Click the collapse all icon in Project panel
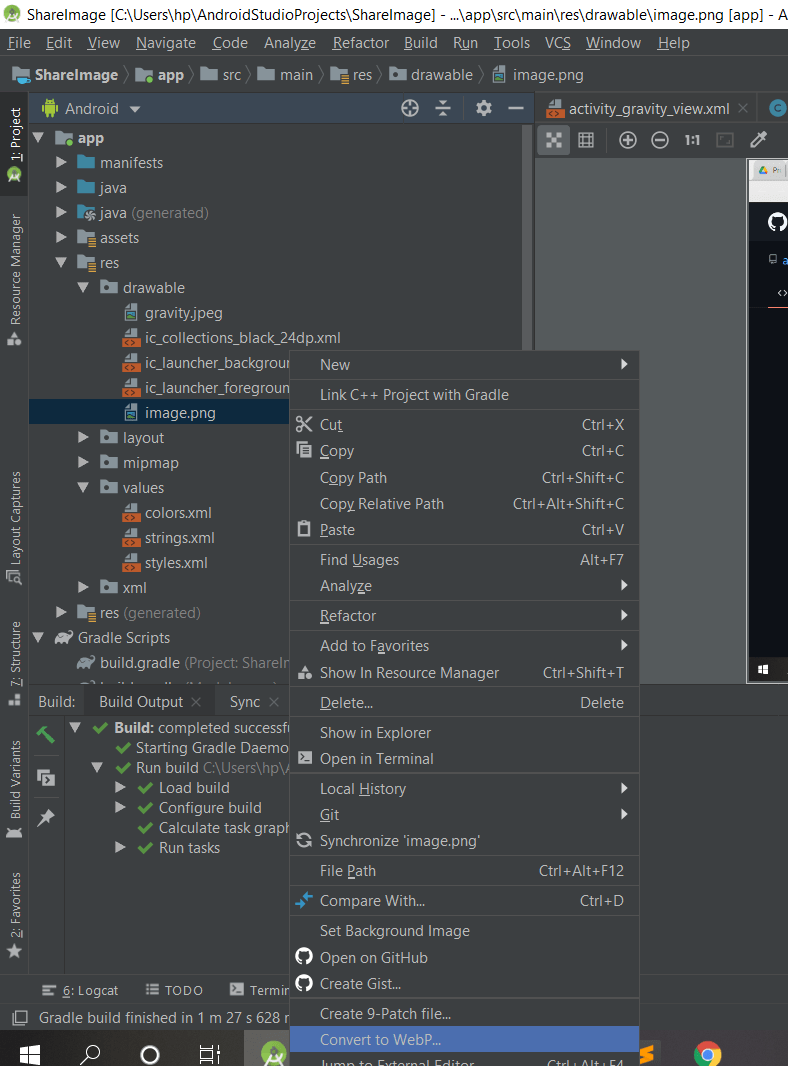 point(443,108)
